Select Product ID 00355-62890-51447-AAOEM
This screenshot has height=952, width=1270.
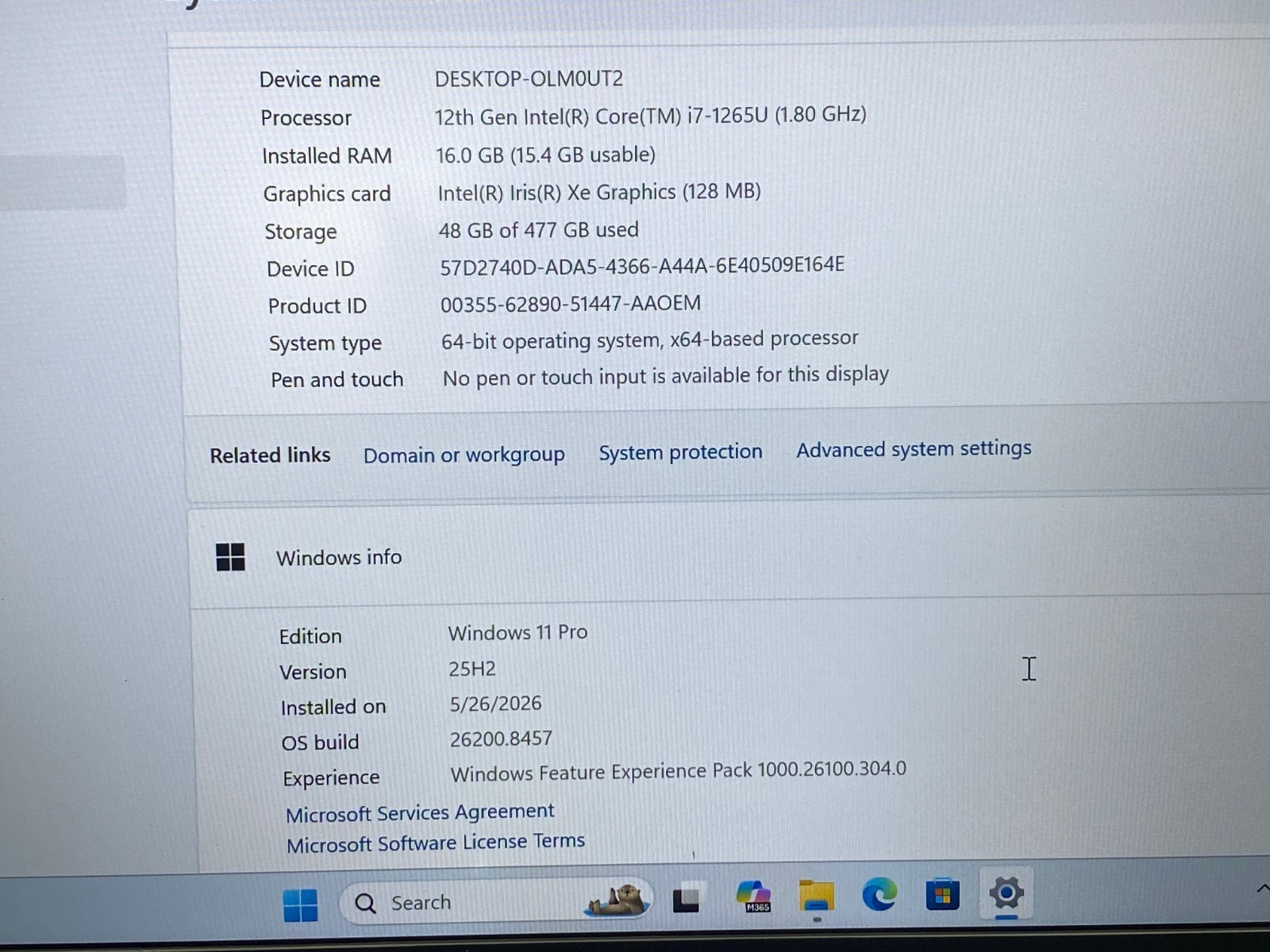571,304
